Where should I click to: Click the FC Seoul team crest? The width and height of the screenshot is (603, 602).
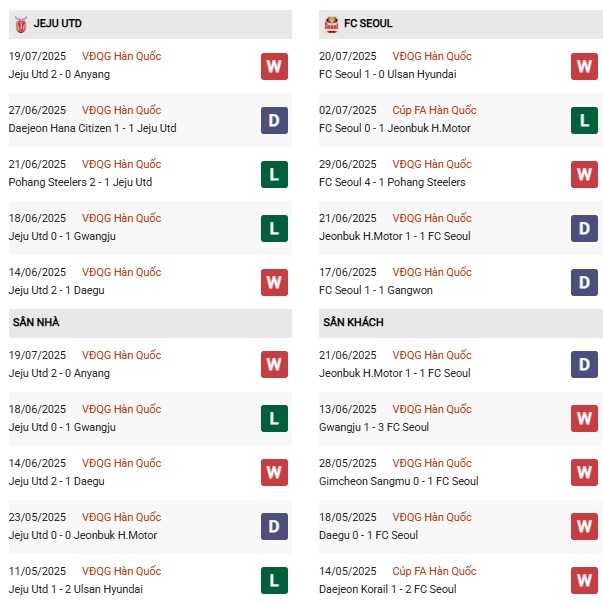point(332,24)
